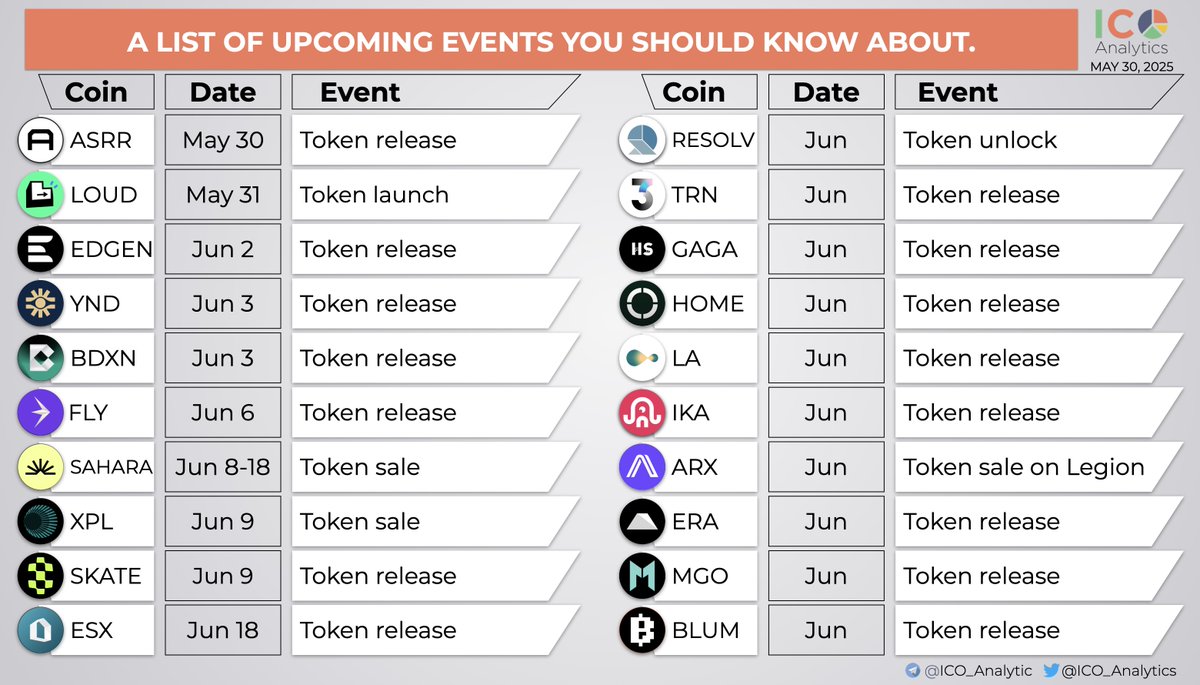Click the purple FLY coin icon
1200x685 pixels.
coord(41,413)
